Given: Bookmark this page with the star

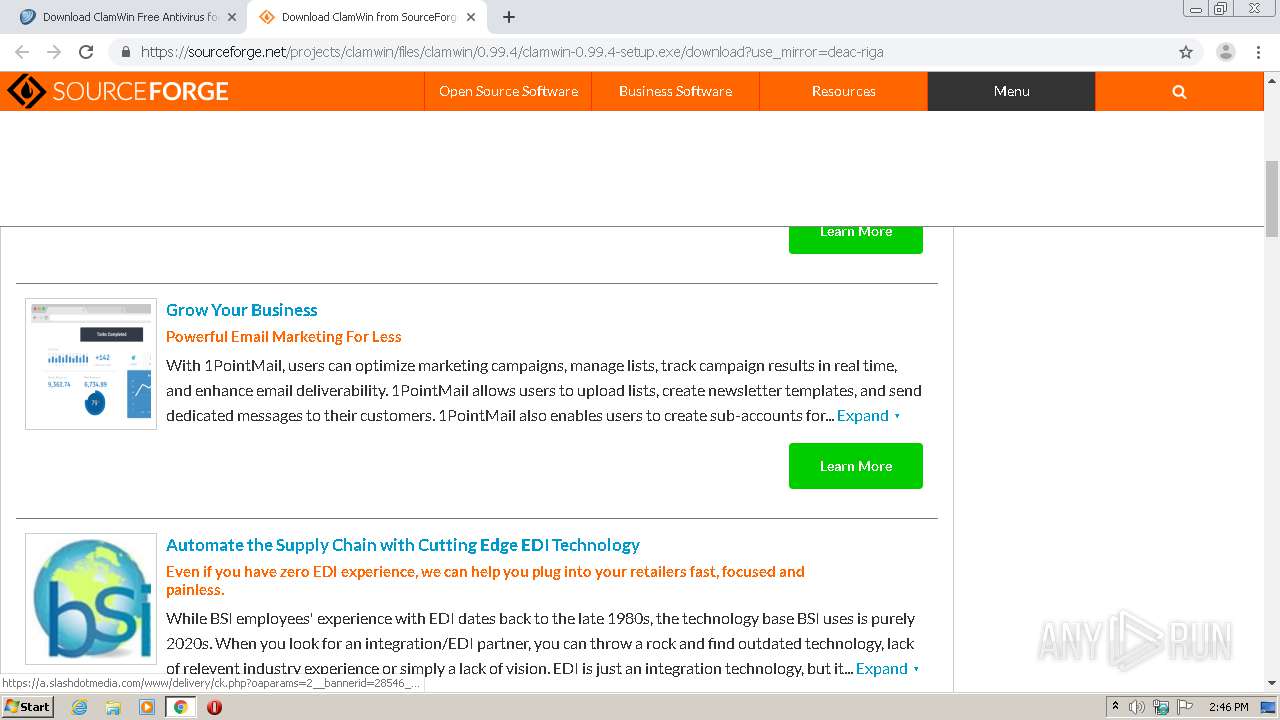Looking at the screenshot, I should click(1186, 52).
